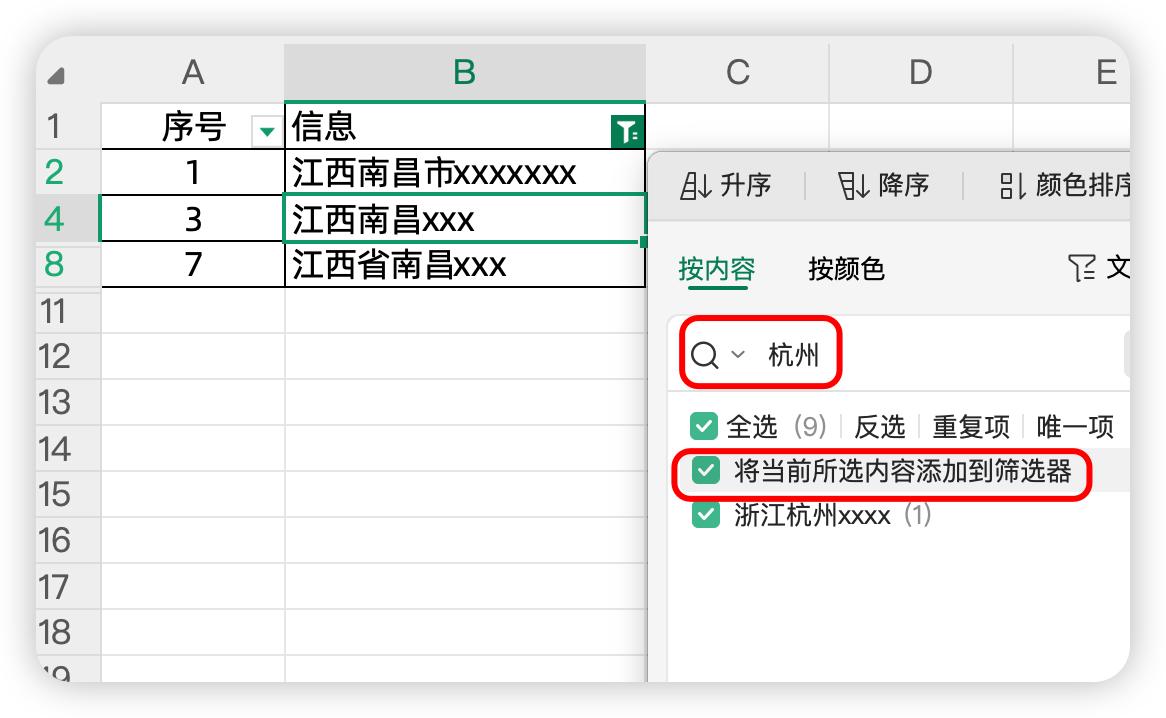Select row 1 header
Viewport: 1166px width, 718px height.
tap(54, 126)
